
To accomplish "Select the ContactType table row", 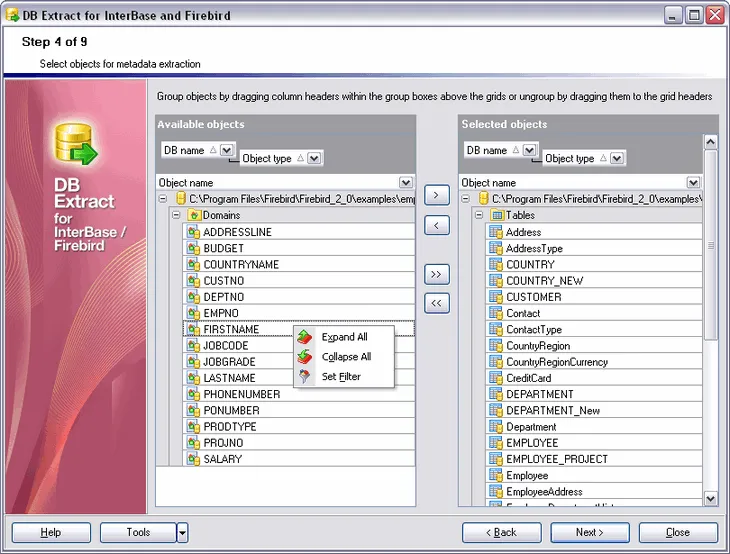I will coord(594,329).
